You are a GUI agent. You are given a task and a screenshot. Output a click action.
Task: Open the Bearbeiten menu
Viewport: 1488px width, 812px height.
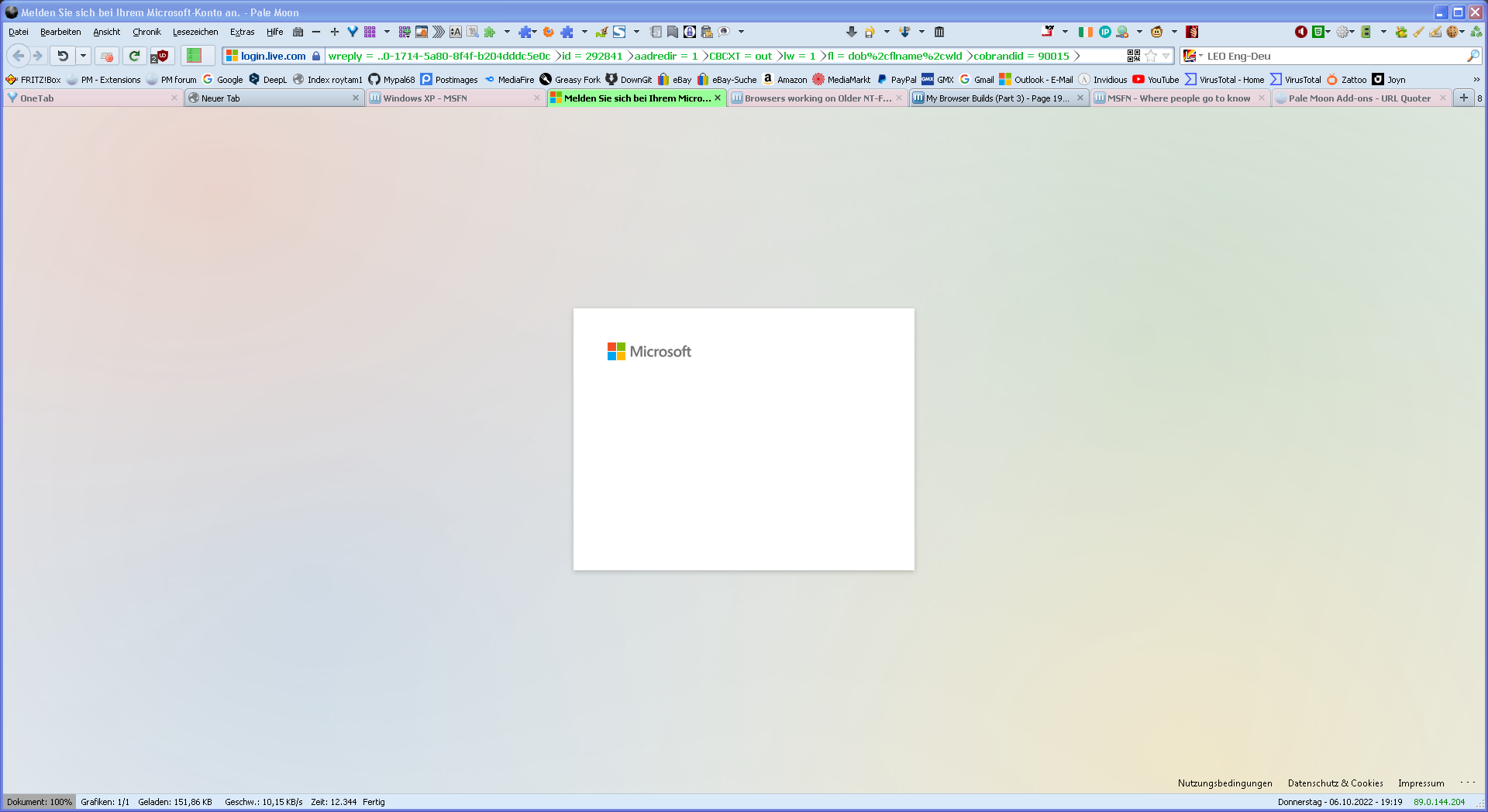pos(60,32)
